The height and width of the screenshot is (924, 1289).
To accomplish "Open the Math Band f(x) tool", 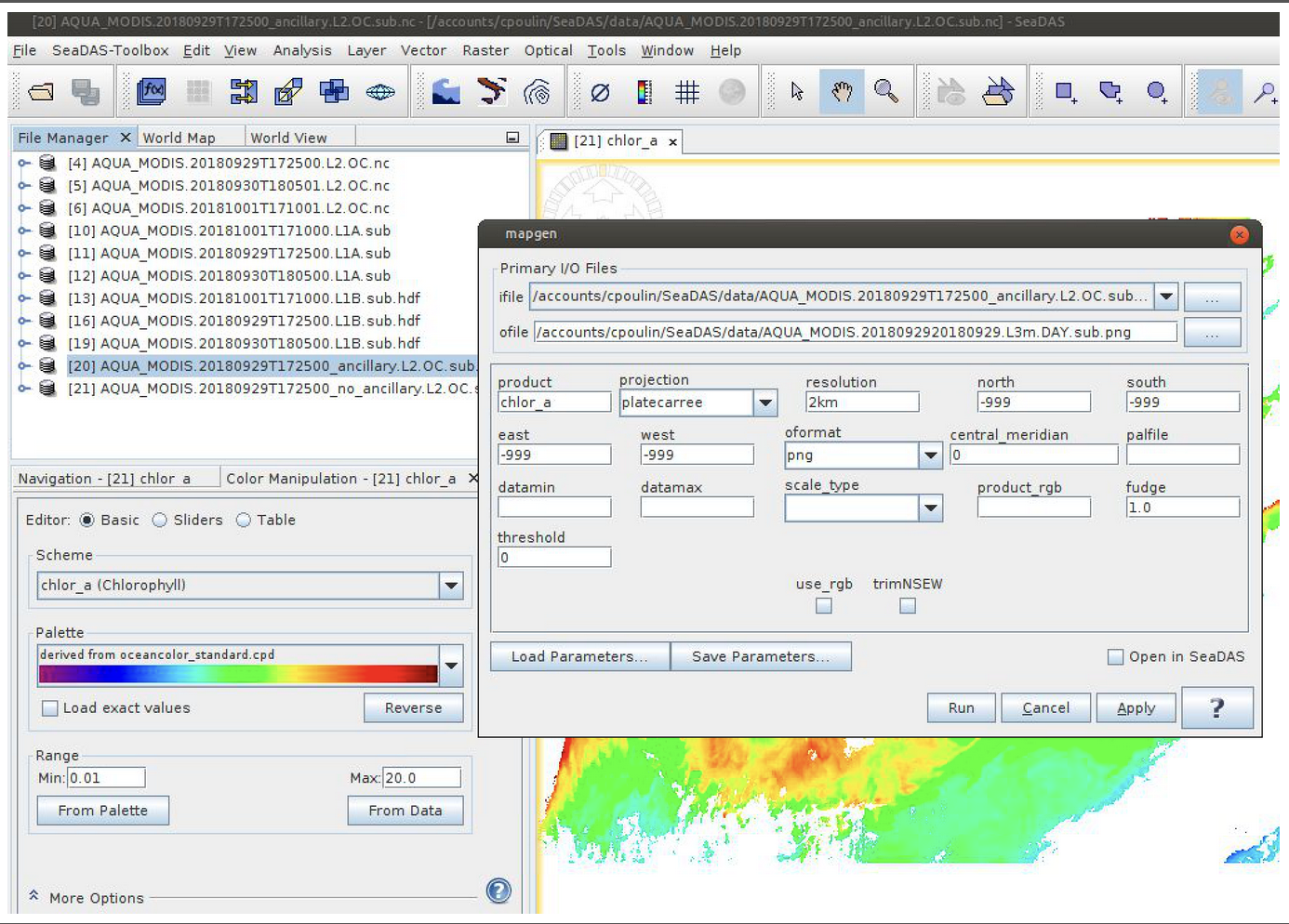I will point(152,91).
